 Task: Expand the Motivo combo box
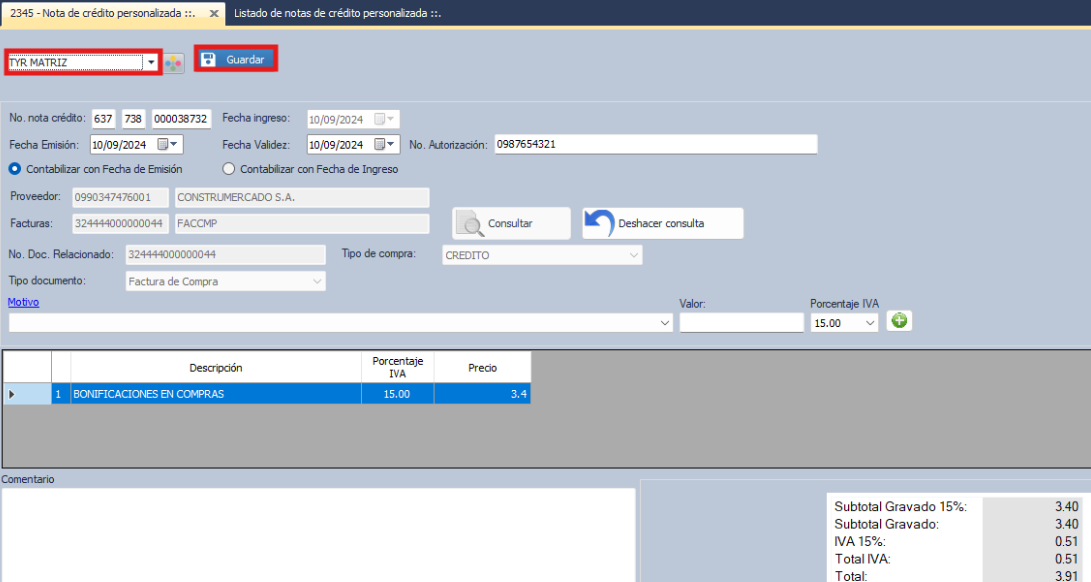pyautogui.click(x=666, y=323)
